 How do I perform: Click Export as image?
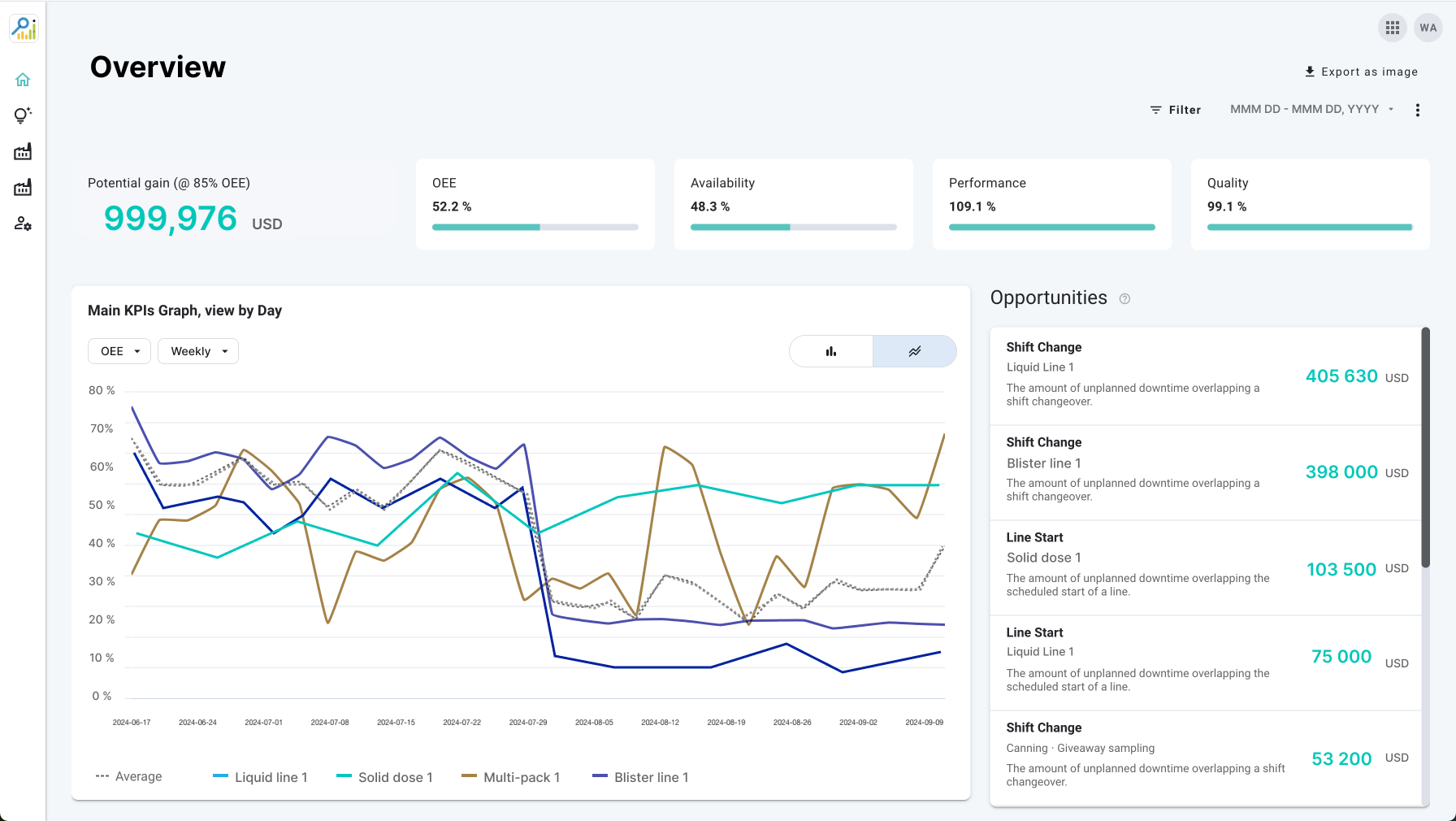click(x=1361, y=72)
